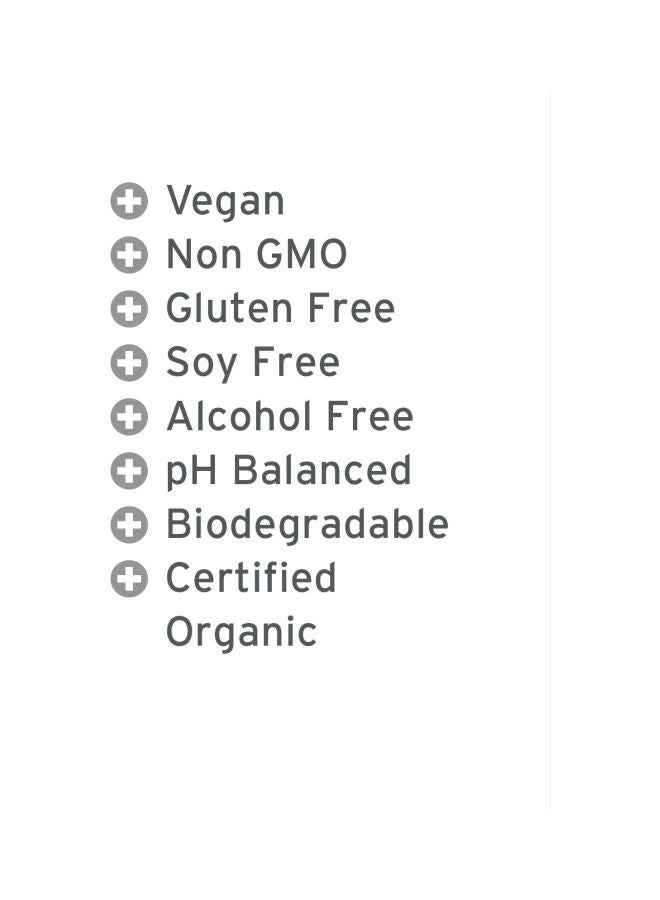The image size is (660, 900).
Task: Select the Vegan label text
Action: pos(225,202)
